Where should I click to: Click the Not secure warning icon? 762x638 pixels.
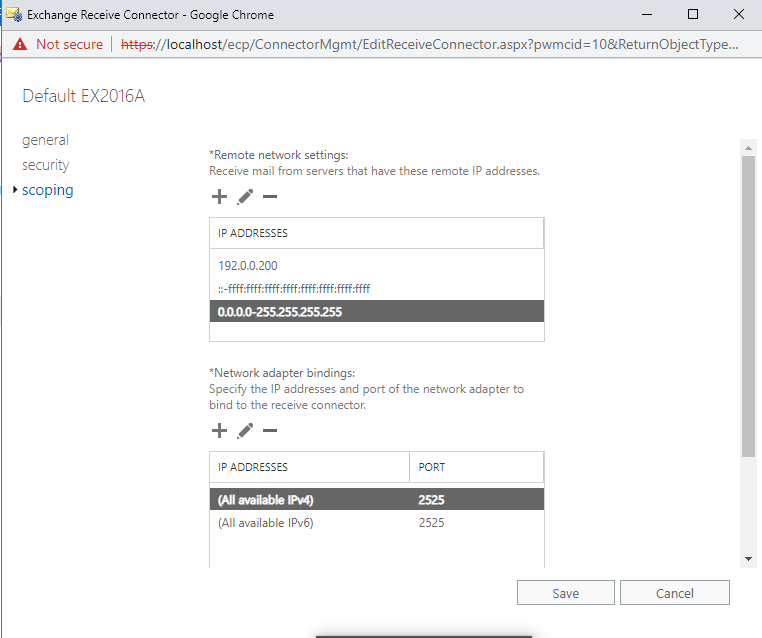[x=20, y=44]
